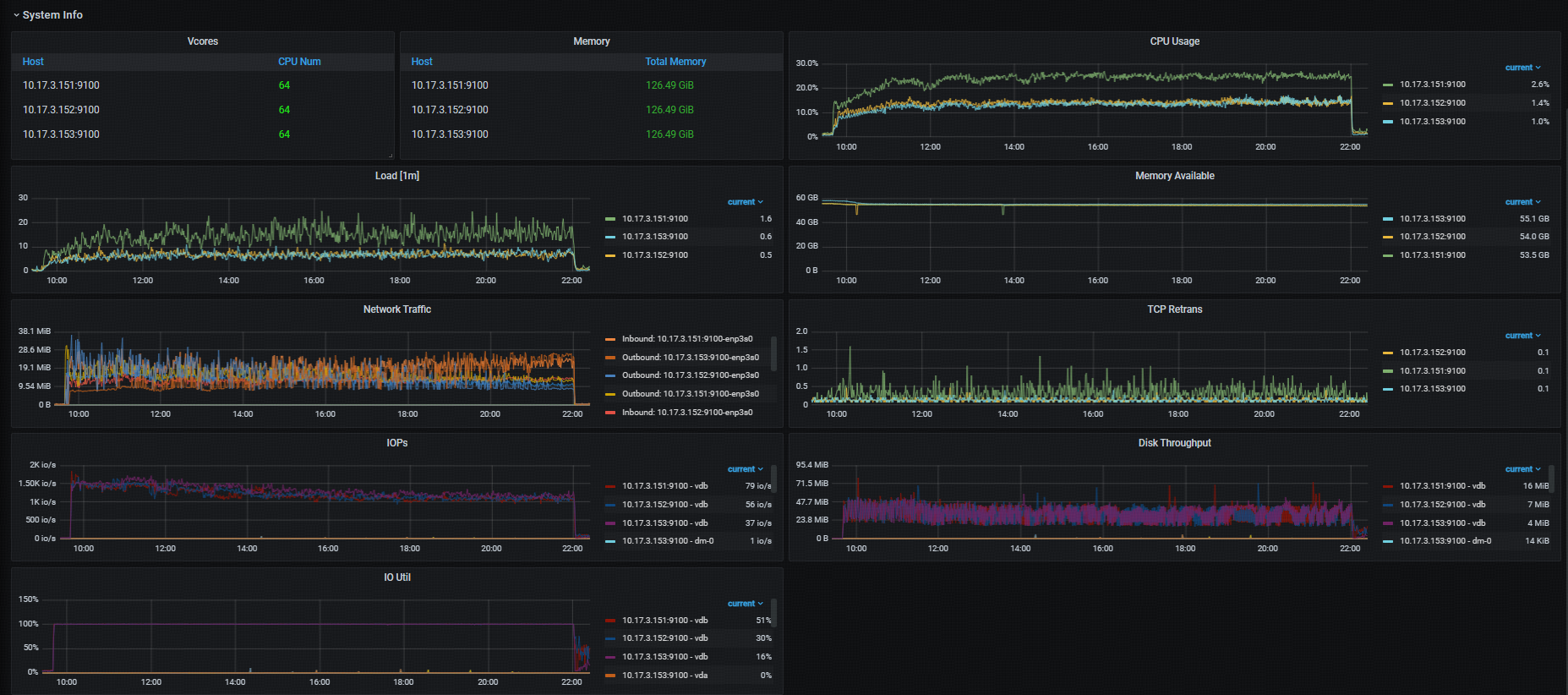The image size is (1568, 695).
Task: Sort Memory Available legend by current
Action: pyautogui.click(x=1522, y=202)
